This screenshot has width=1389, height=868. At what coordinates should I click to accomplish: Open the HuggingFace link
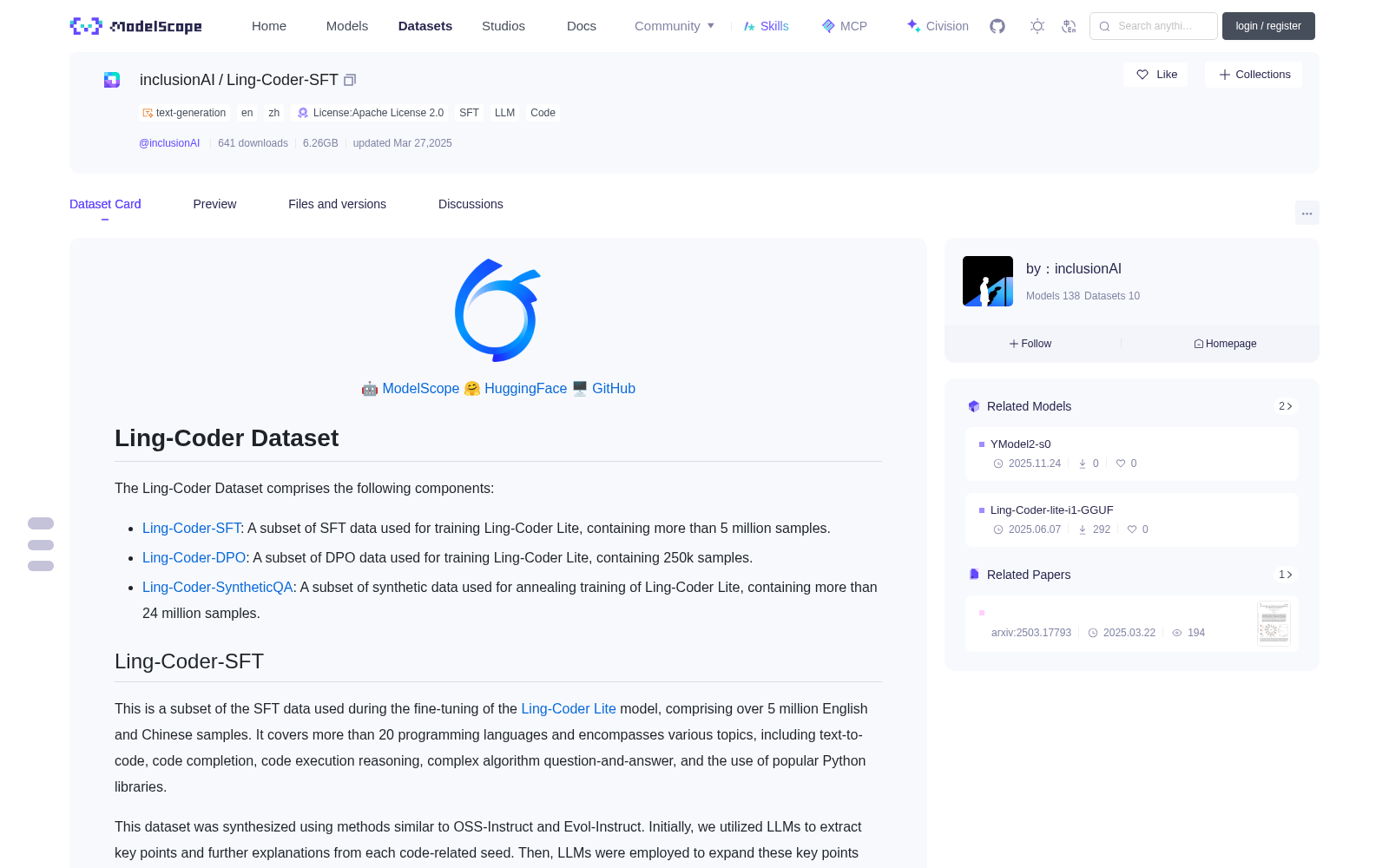point(525,389)
